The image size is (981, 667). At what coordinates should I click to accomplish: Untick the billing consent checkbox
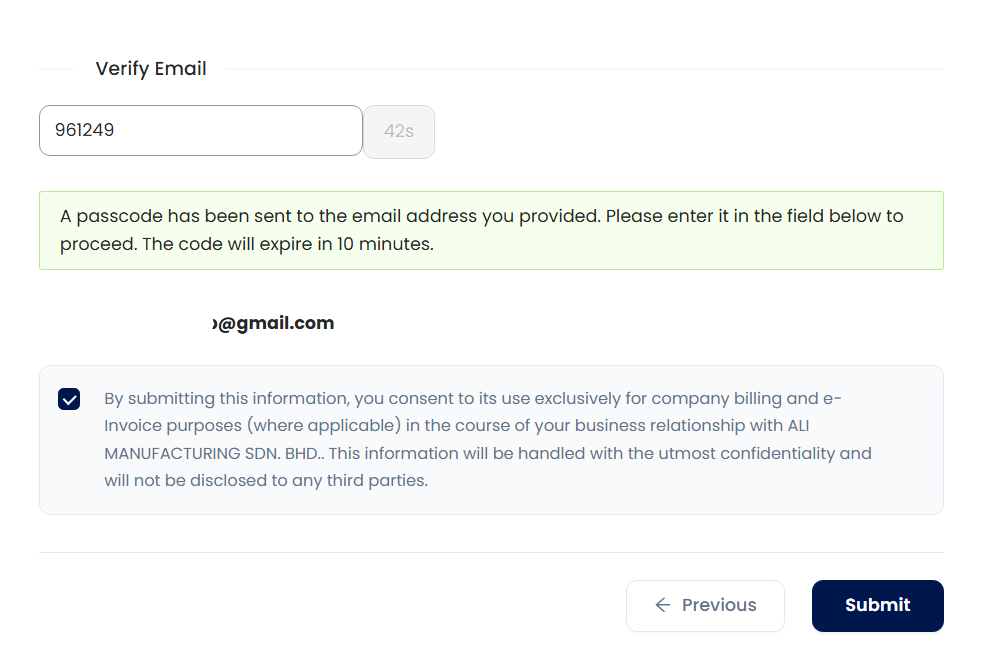69,399
